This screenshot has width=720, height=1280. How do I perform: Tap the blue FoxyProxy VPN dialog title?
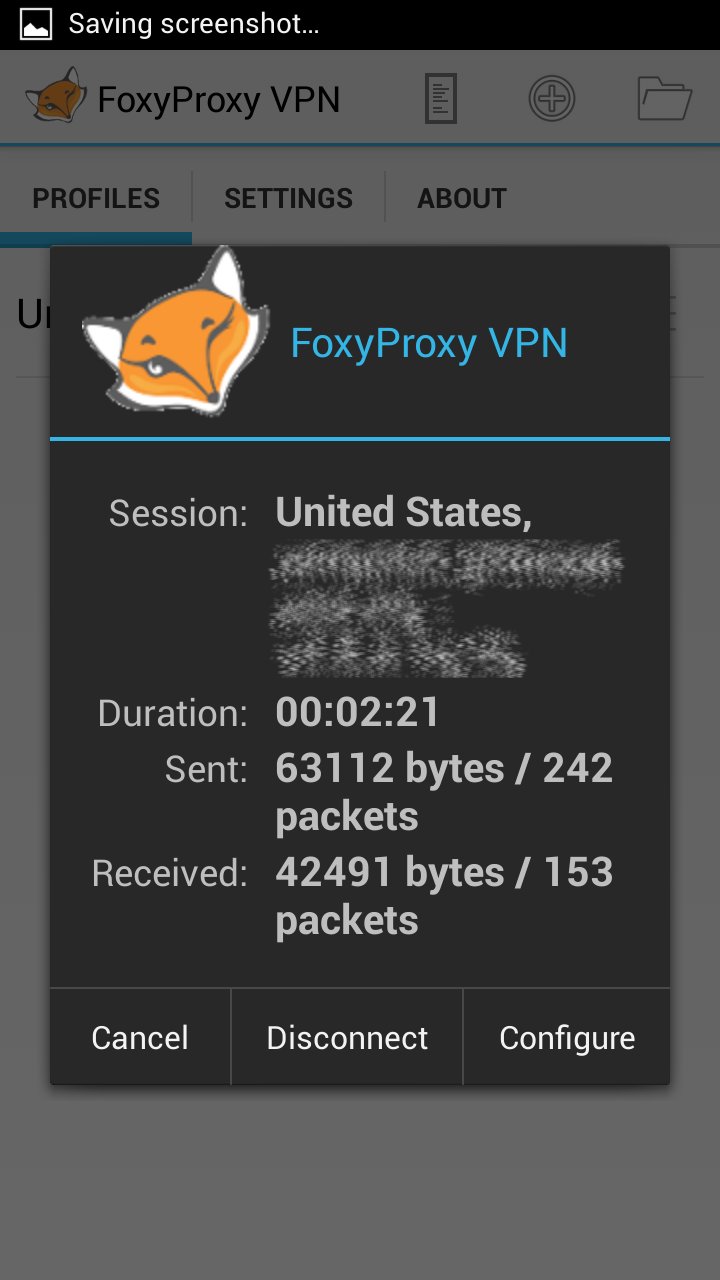(429, 343)
